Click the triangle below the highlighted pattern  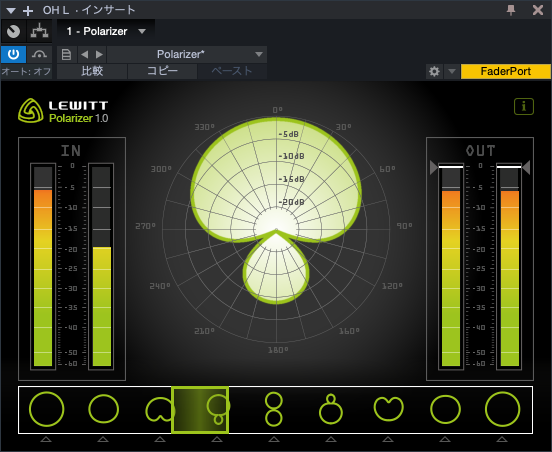217,439
